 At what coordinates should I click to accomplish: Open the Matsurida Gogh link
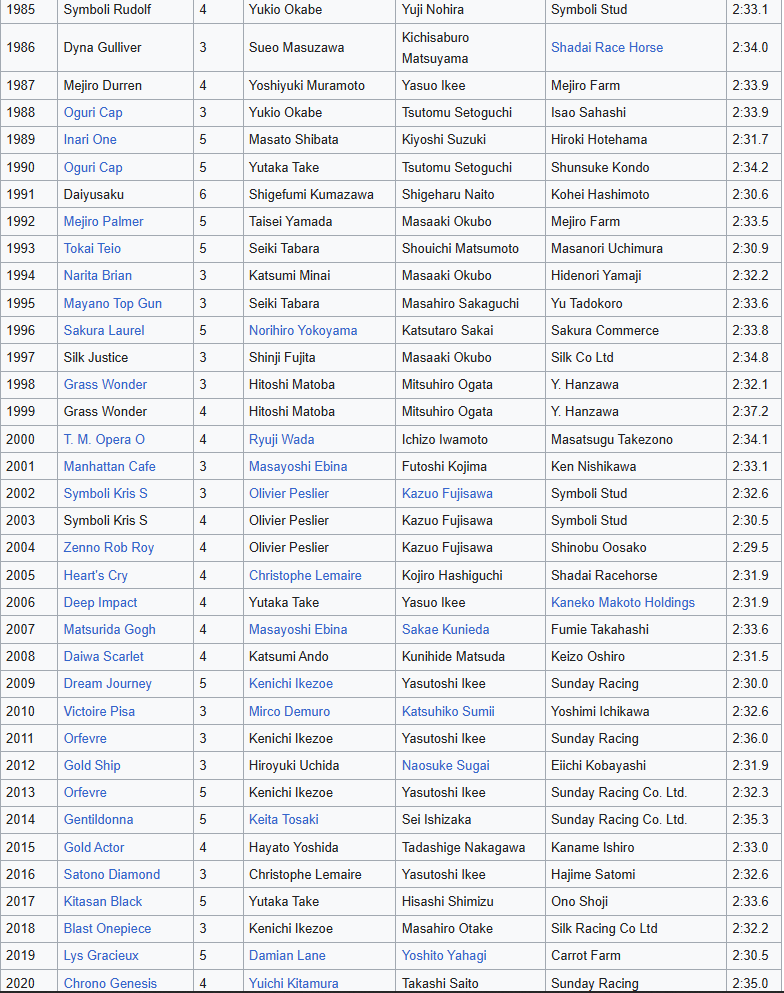click(x=110, y=629)
